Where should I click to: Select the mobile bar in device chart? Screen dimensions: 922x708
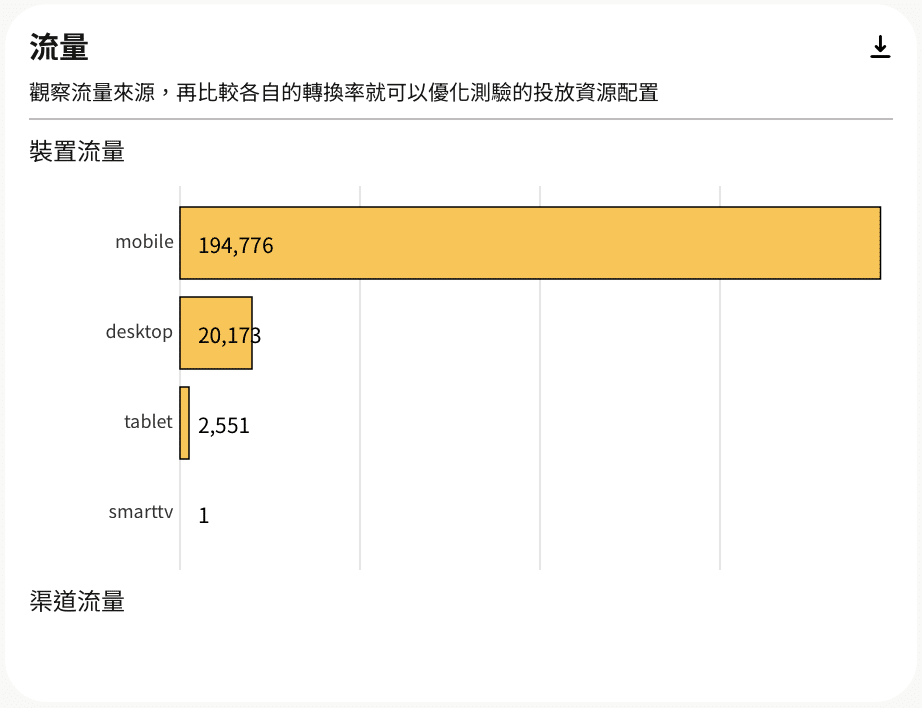pos(530,243)
